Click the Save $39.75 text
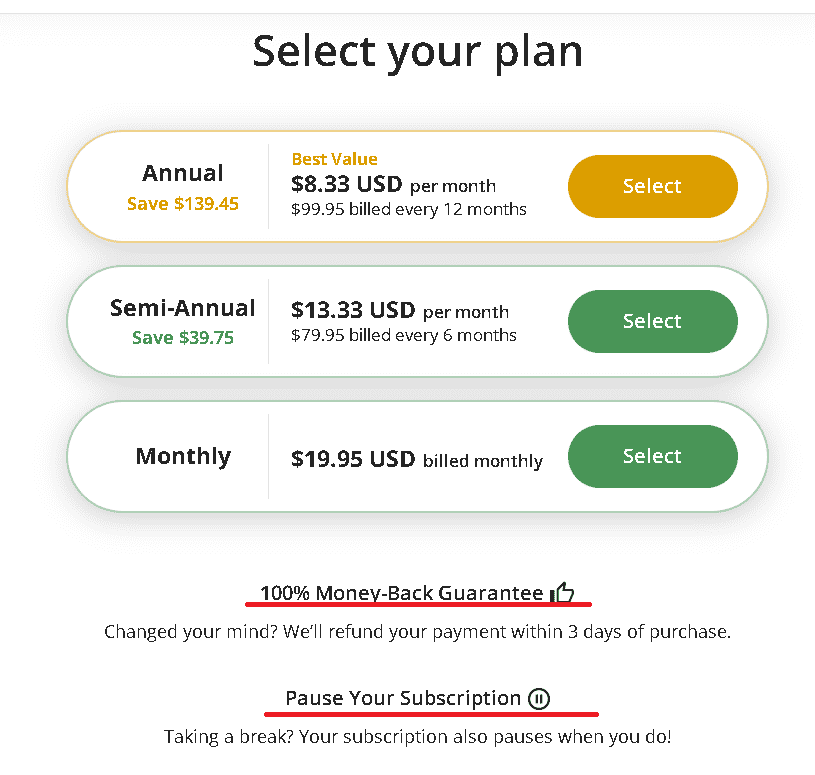 183,337
